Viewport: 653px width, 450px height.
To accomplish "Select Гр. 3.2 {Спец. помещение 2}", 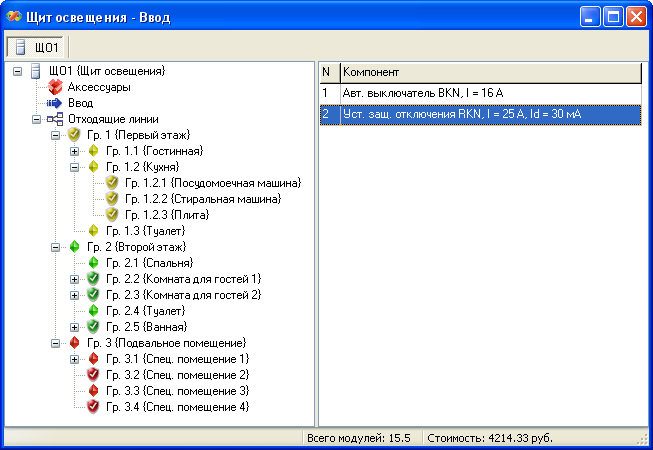I will (x=177, y=375).
